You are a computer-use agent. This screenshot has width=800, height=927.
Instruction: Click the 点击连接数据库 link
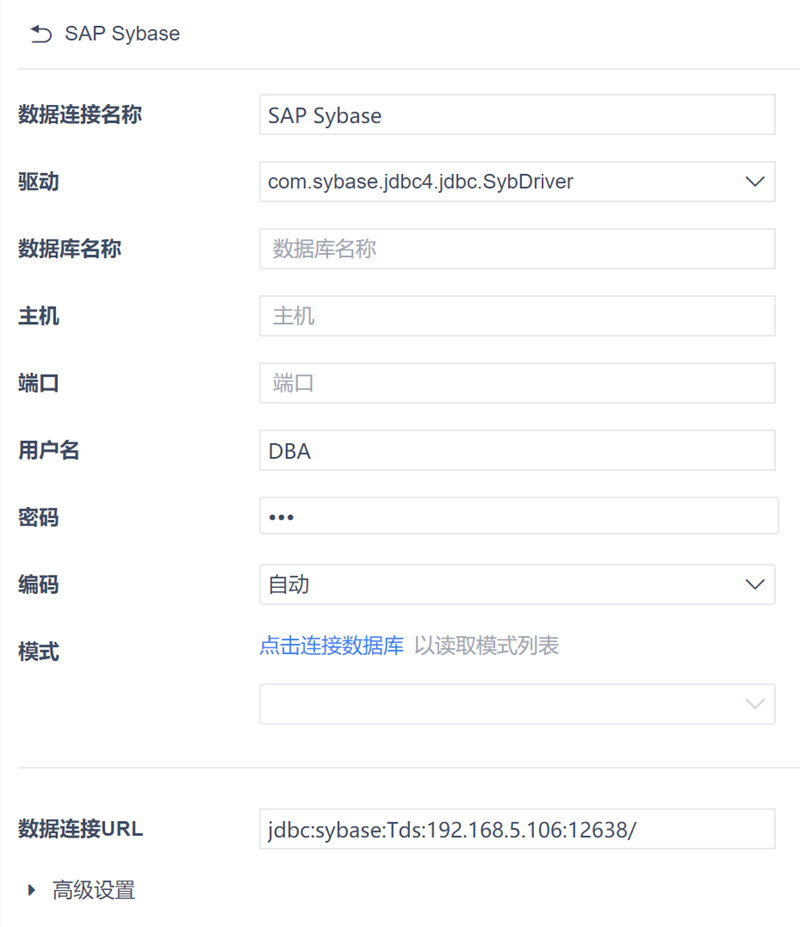332,646
